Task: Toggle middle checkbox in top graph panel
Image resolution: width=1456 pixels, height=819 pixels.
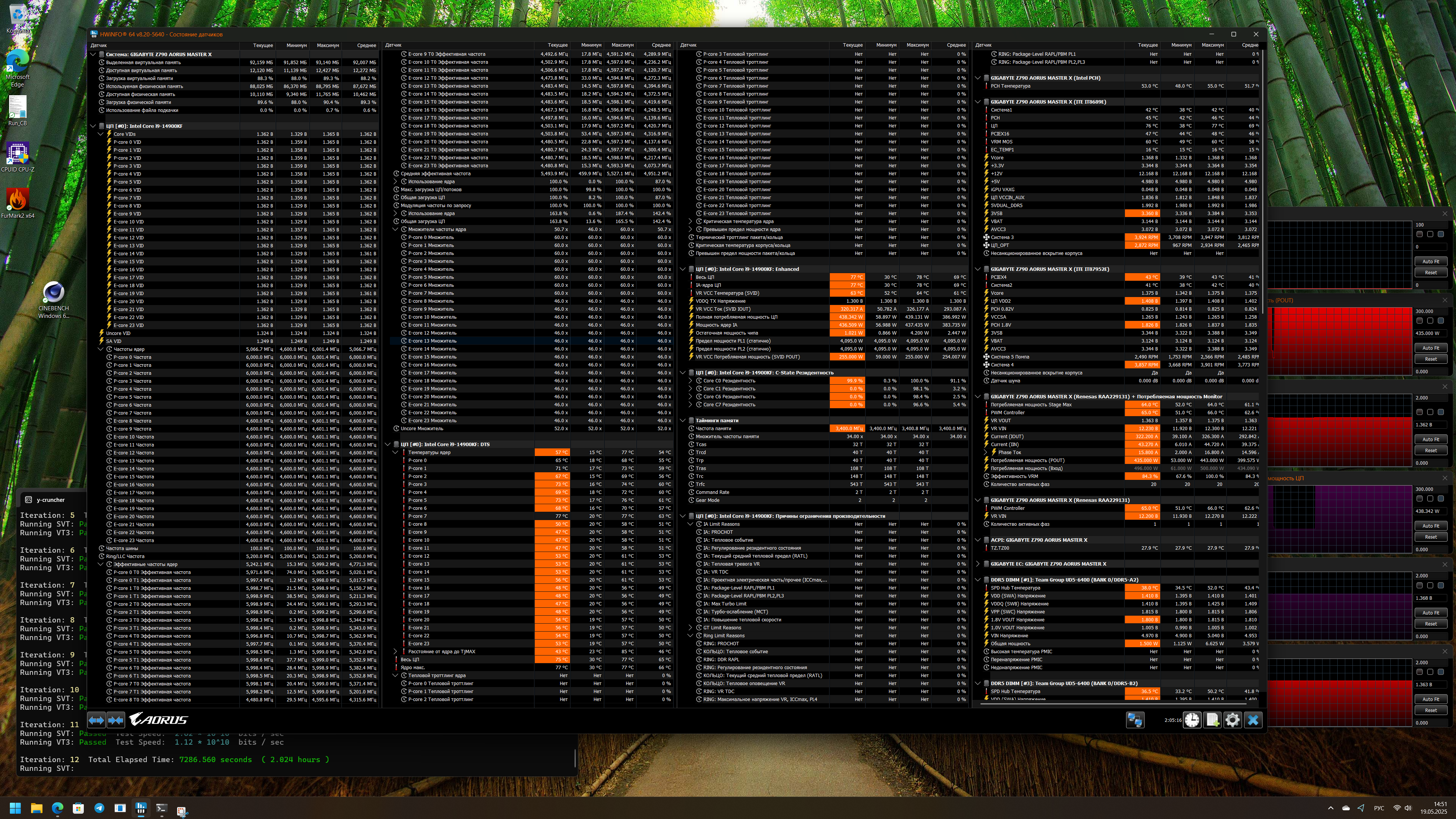Action: (x=1430, y=234)
